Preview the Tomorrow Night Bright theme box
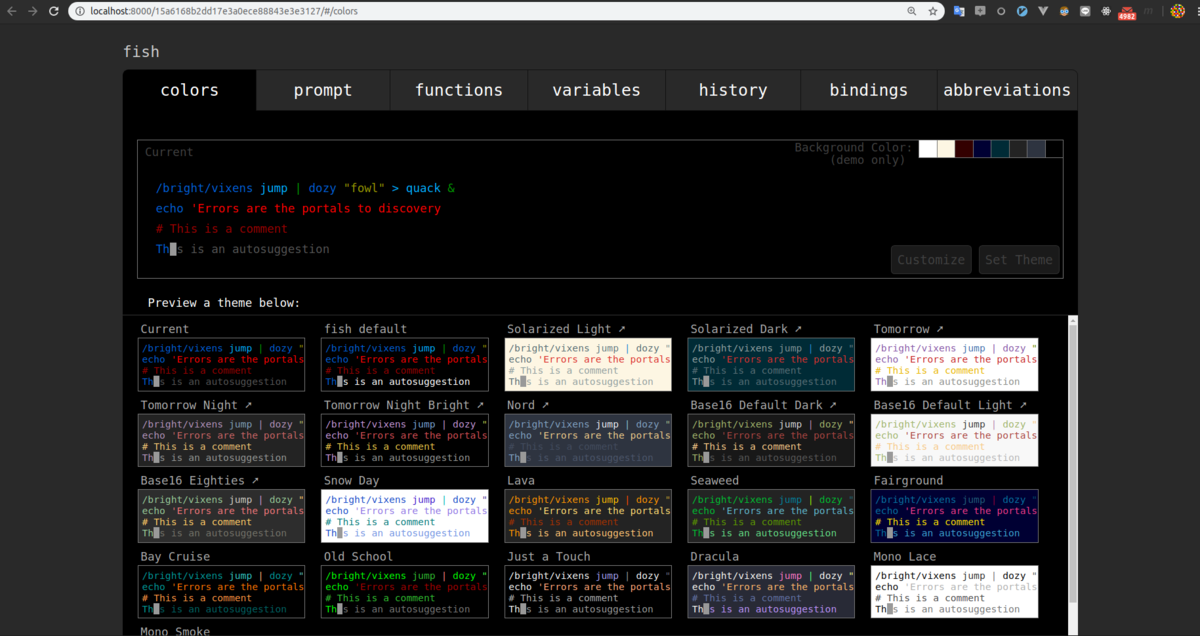Viewport: 1200px width, 636px height. pos(404,440)
